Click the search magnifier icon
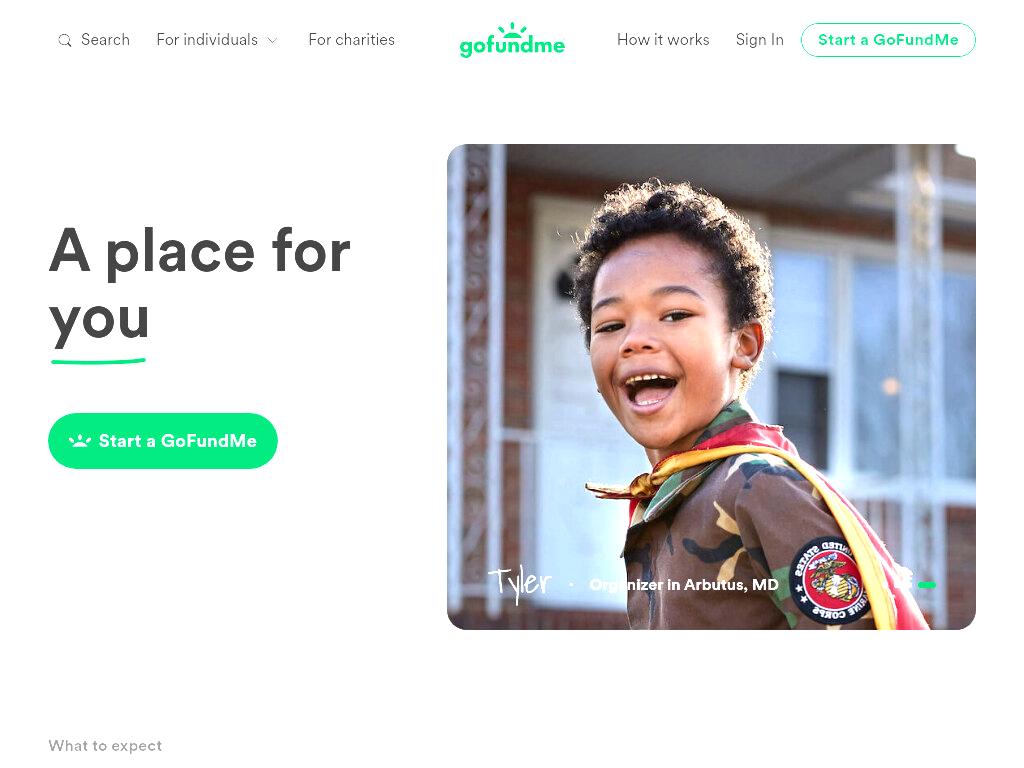1024x768 pixels. (x=65, y=40)
